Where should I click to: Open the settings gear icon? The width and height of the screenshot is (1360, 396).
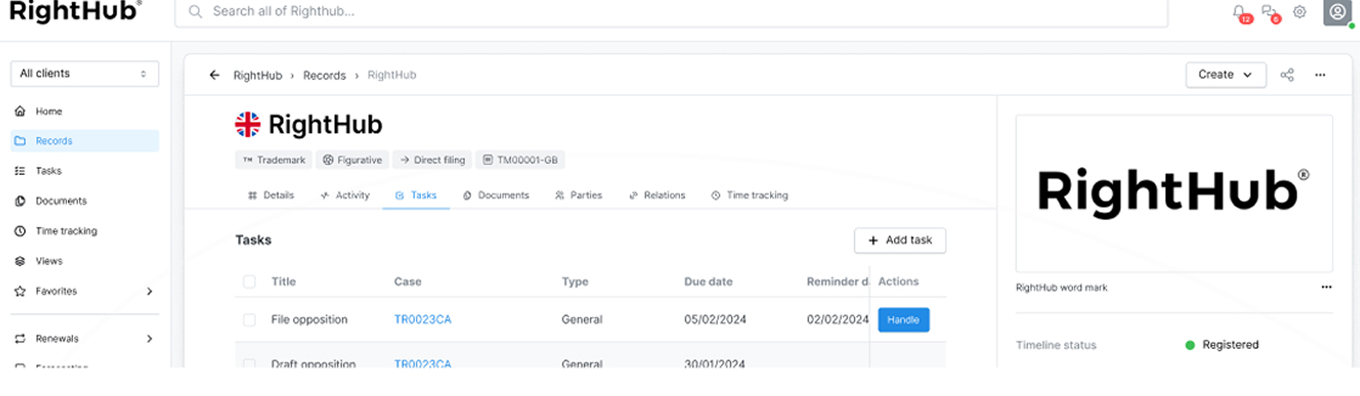pyautogui.click(x=1300, y=12)
